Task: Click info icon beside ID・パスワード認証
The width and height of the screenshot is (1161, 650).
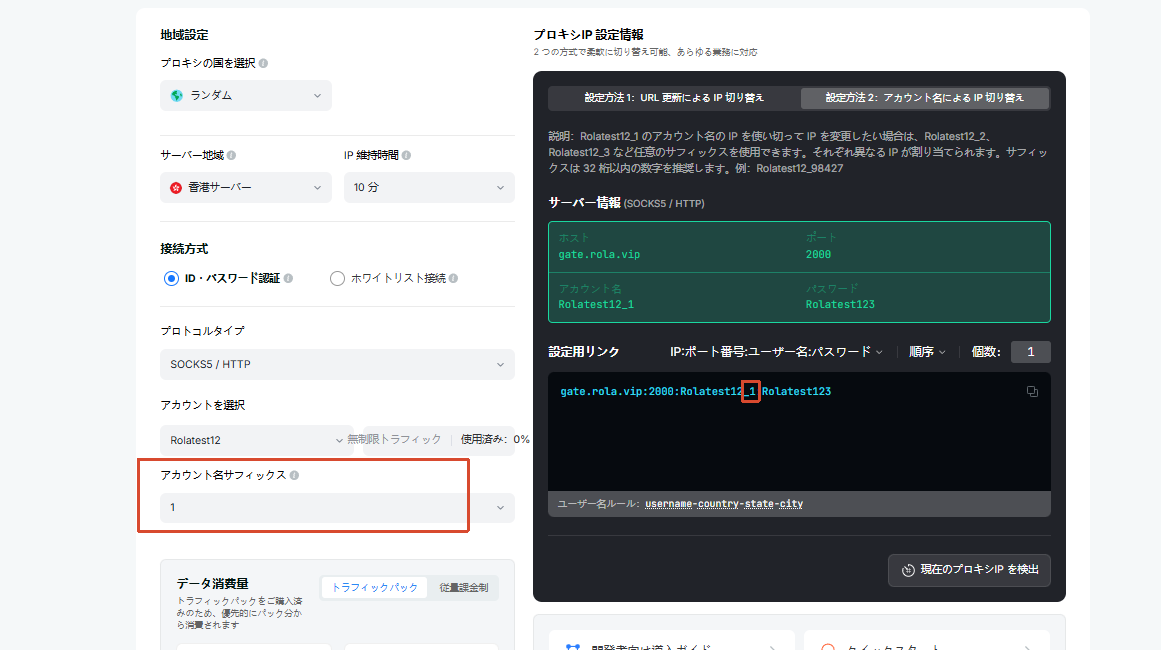Action: click(289, 278)
